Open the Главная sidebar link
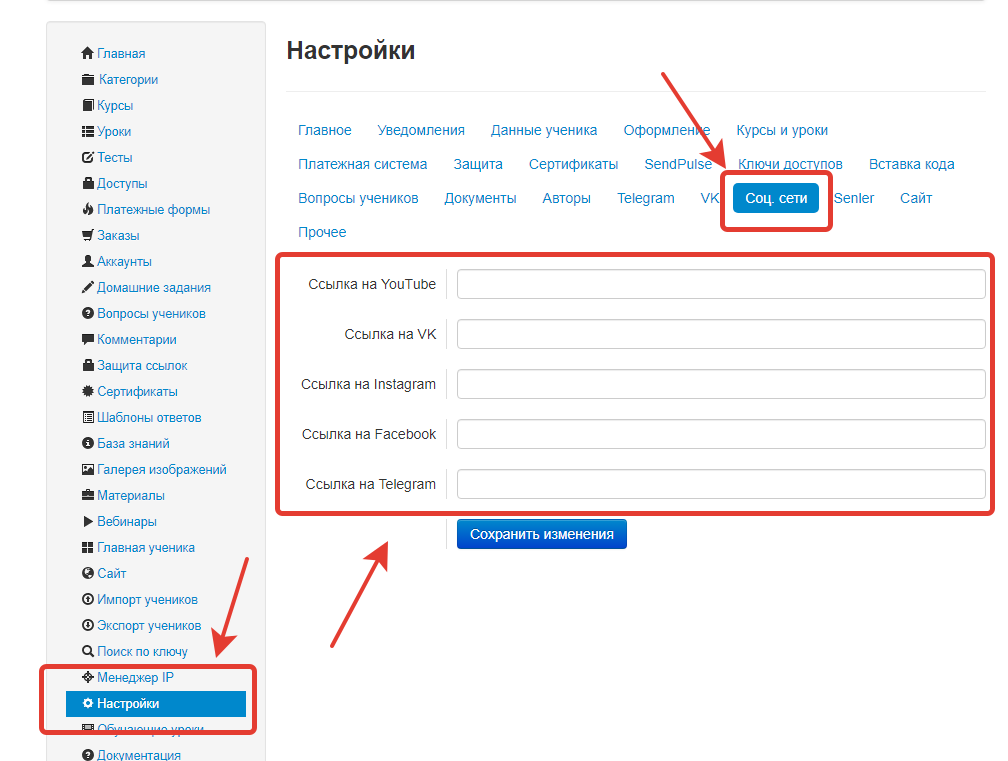Viewport: 1008px width, 761px height. [121, 53]
